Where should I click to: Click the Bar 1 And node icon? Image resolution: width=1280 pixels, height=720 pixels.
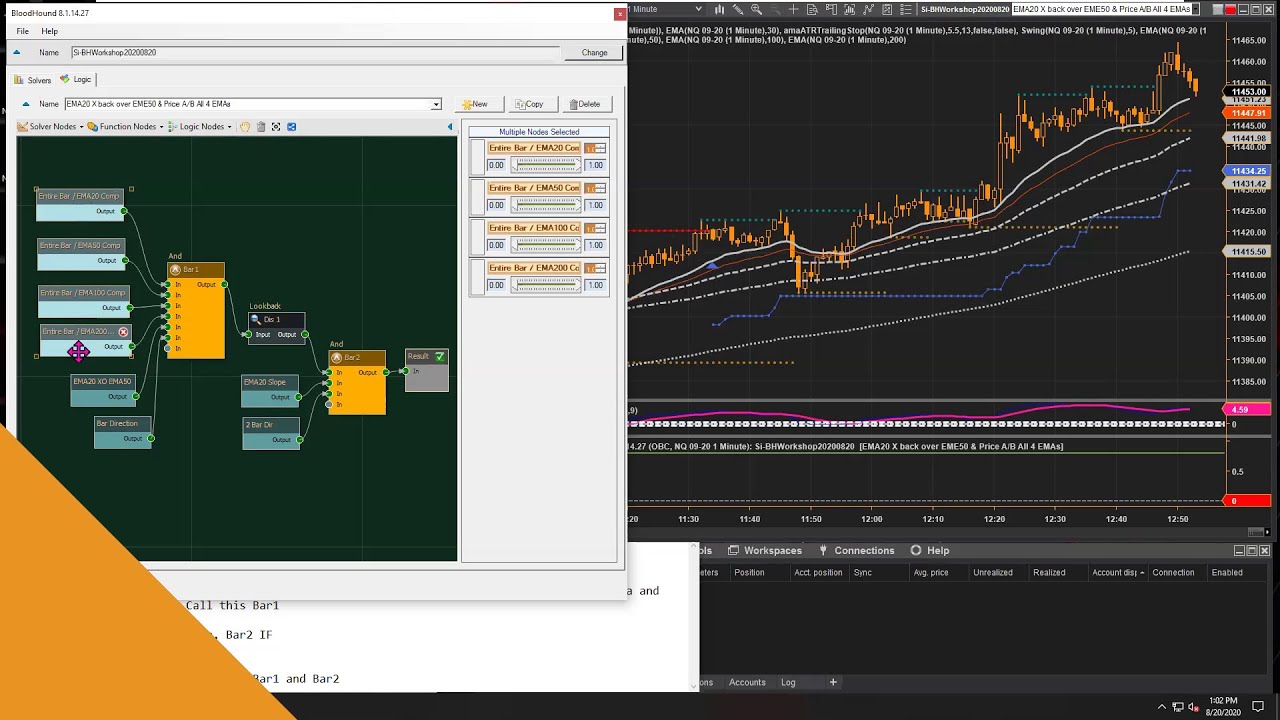176,270
